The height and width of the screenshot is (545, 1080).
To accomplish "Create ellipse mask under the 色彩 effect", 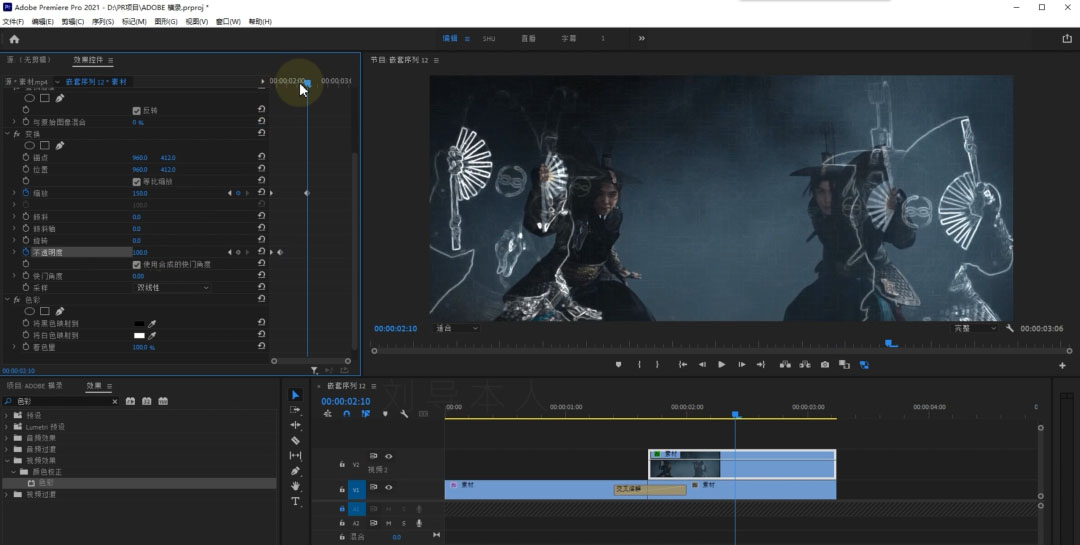I will pyautogui.click(x=30, y=311).
